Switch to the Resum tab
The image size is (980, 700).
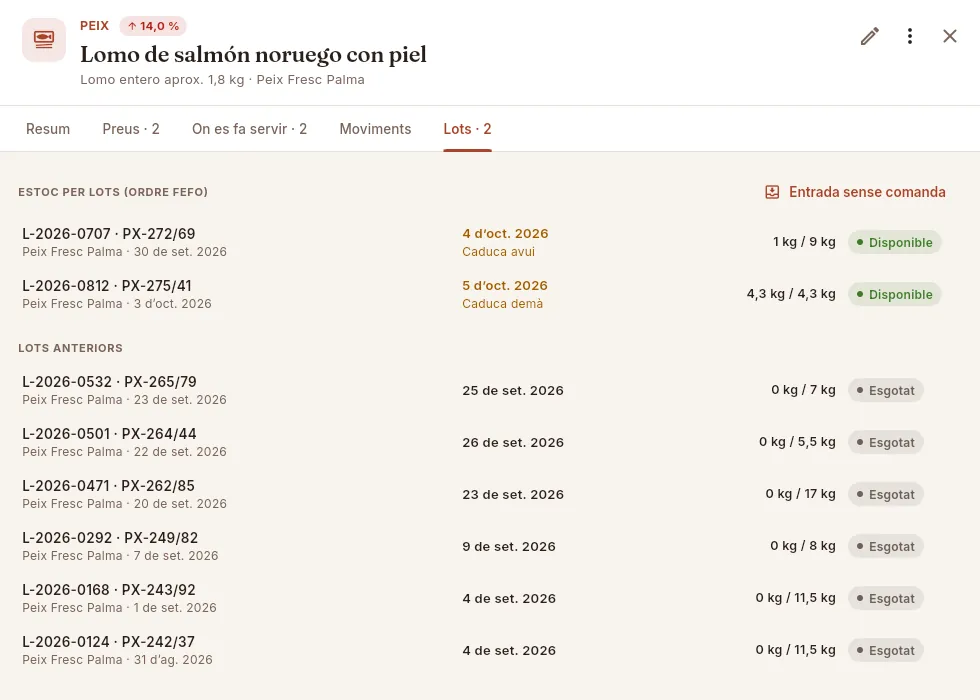(48, 129)
